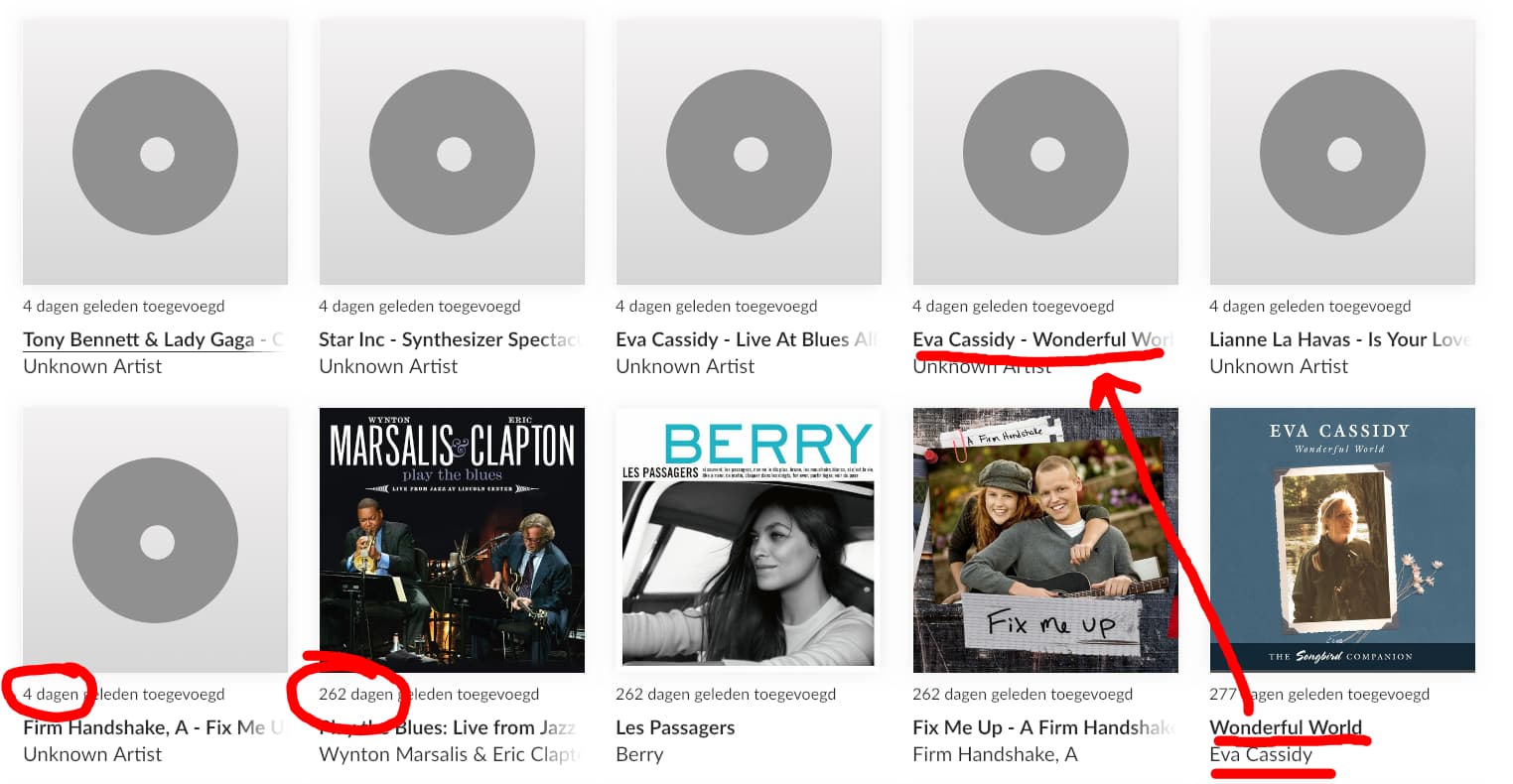Click the Berry artist name
Viewport: 1513px width, 784px height.
pyautogui.click(x=639, y=754)
